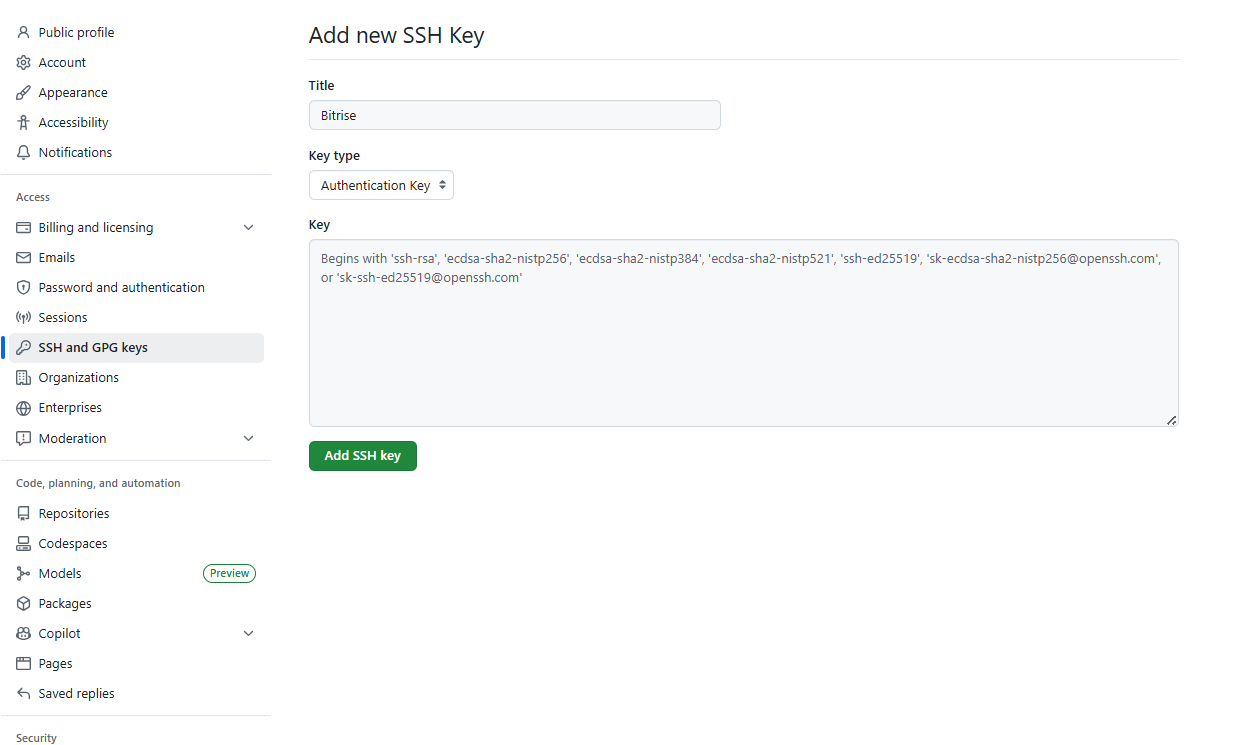The image size is (1242, 745).
Task: Expand the Billing and licensing section
Action: pos(249,227)
